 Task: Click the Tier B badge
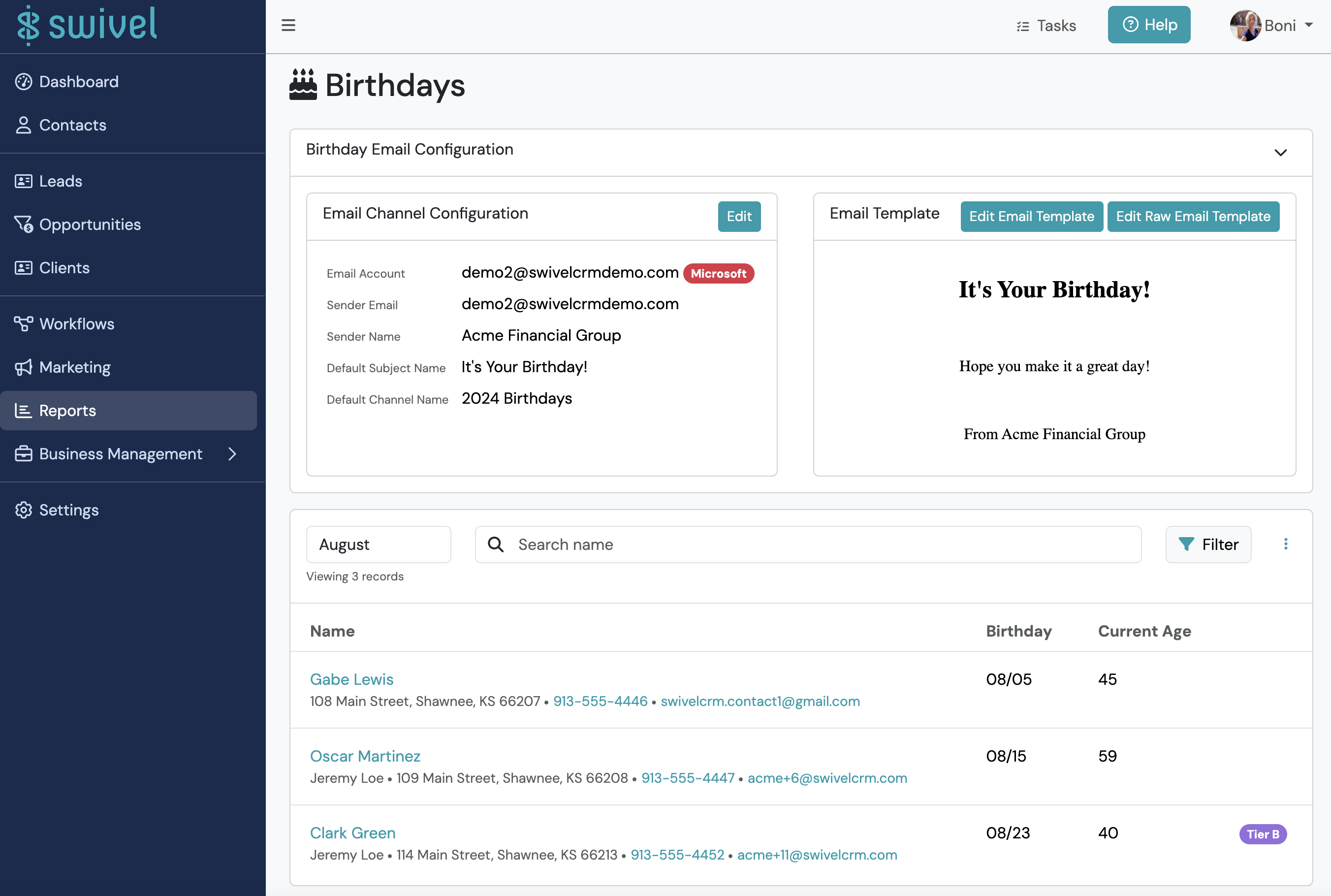pos(1263,834)
